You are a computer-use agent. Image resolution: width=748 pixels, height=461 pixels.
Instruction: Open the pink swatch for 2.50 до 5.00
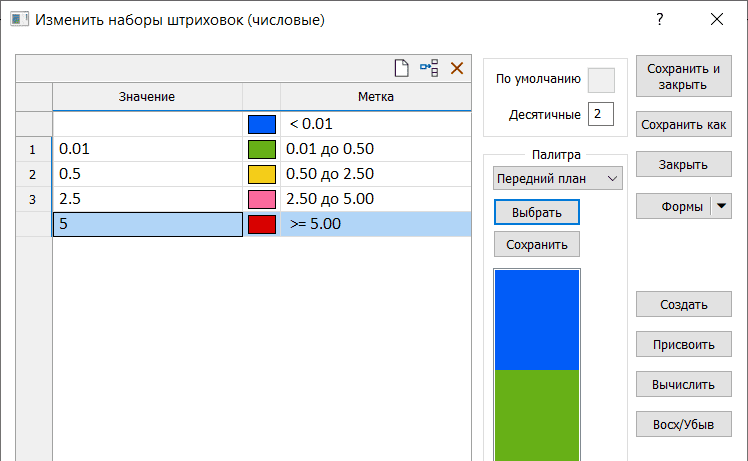[x=262, y=199]
